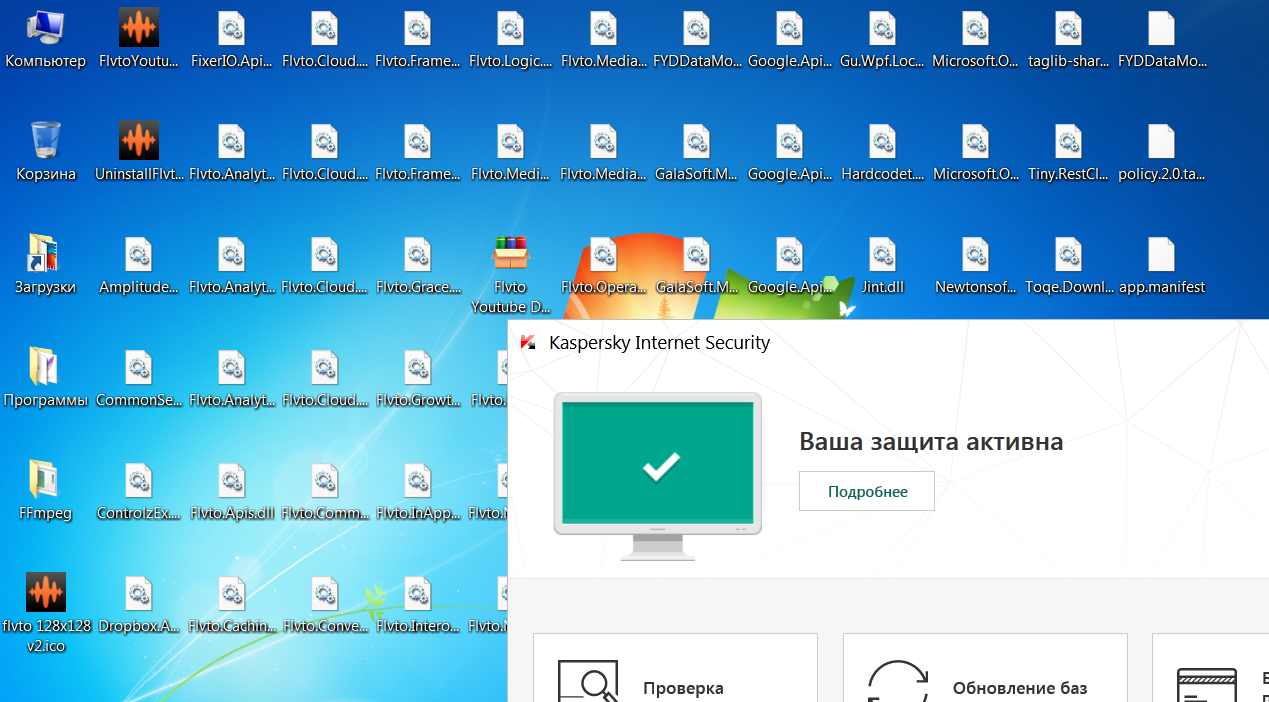The width and height of the screenshot is (1269, 702).
Task: Click the Ваша защита активна text
Action: pos(931,441)
